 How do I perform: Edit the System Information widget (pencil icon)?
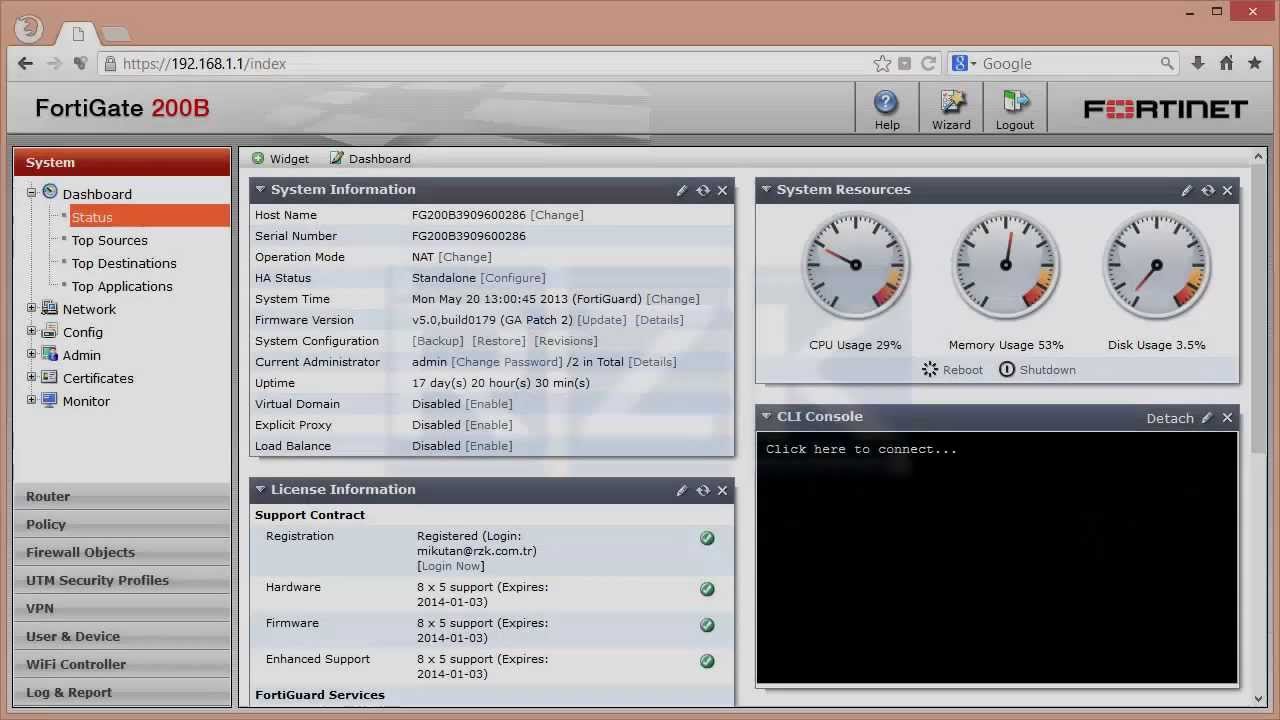[682, 190]
